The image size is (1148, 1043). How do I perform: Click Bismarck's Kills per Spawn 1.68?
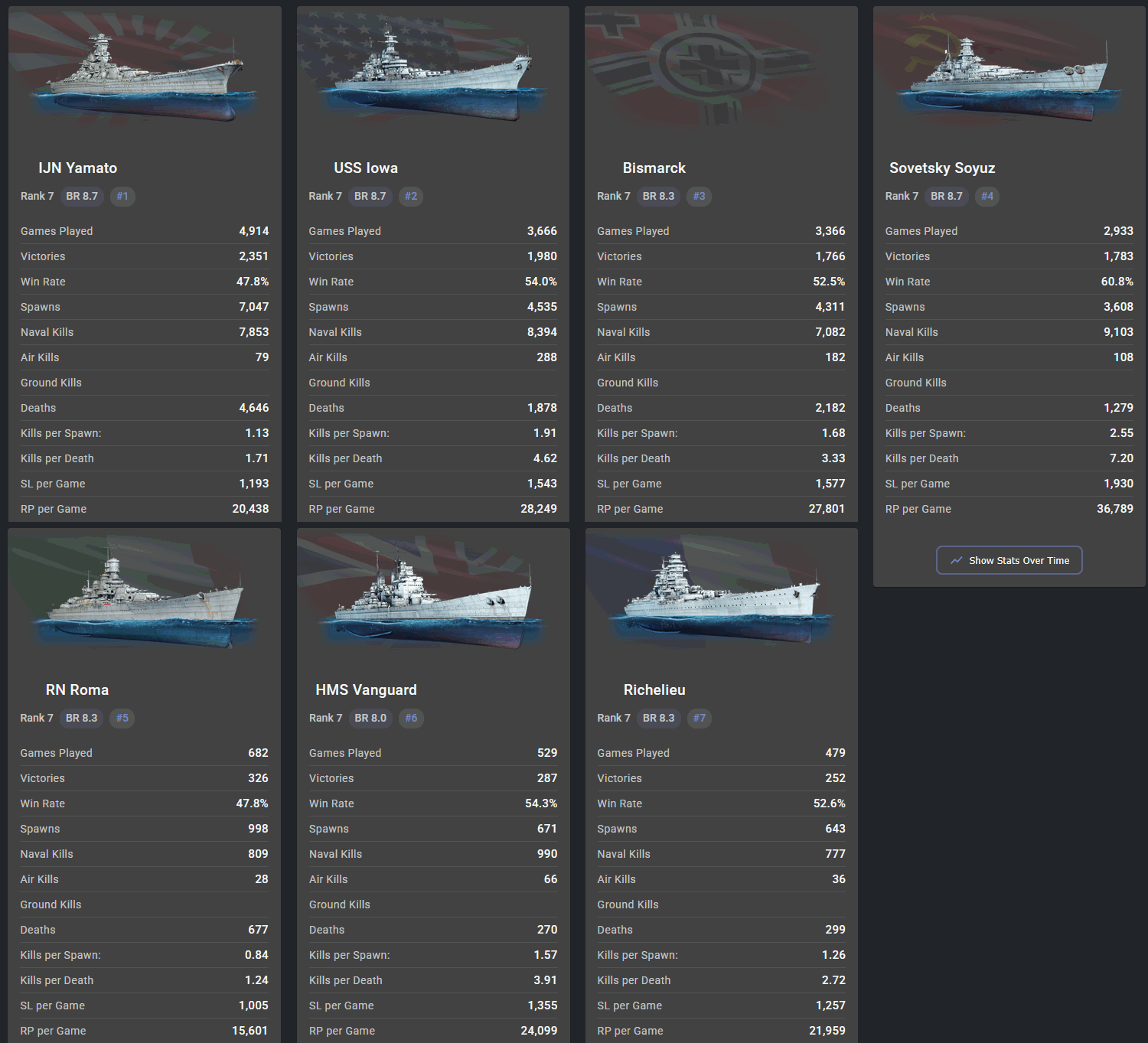[833, 433]
